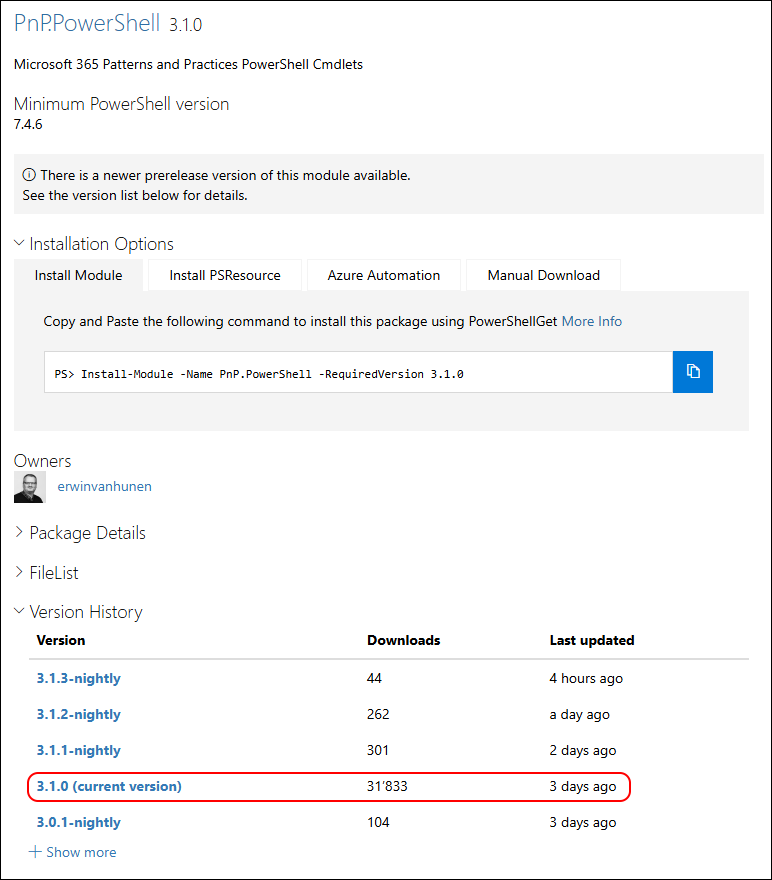Open the 3.1.0 current version link

tap(109, 786)
